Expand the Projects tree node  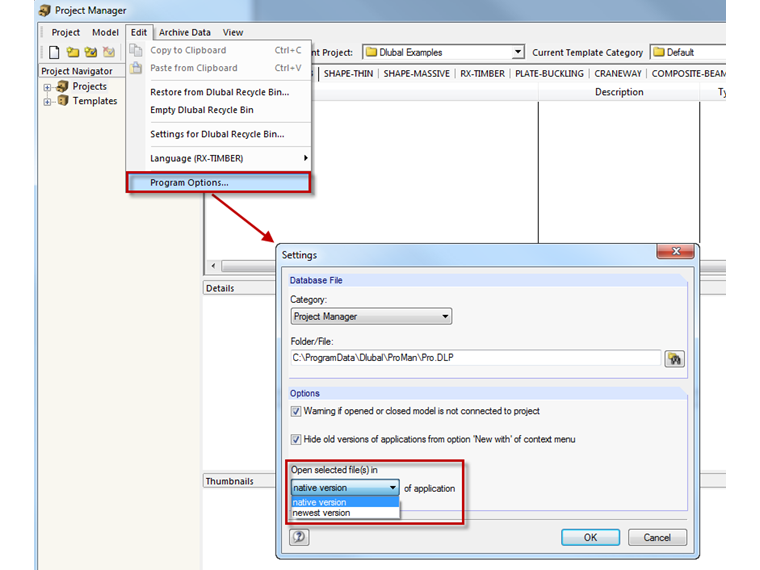coord(47,88)
